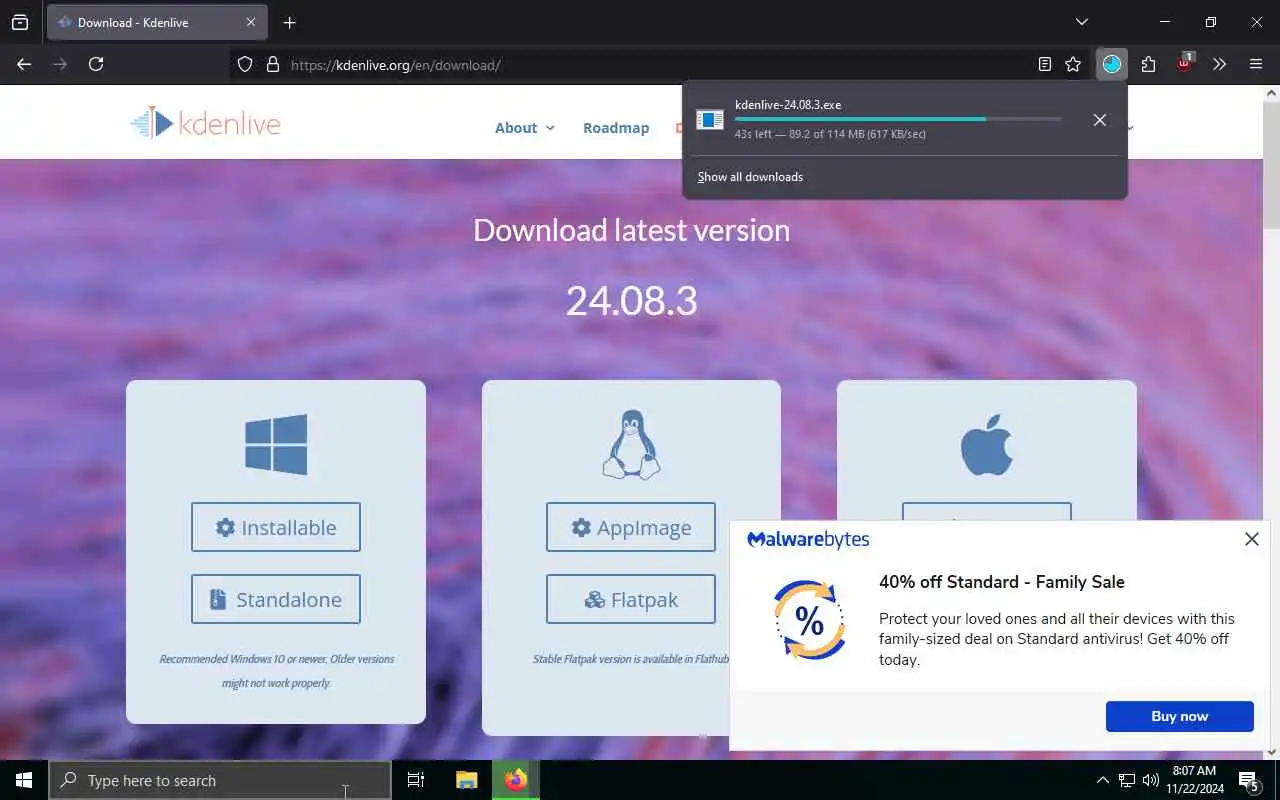This screenshot has height=800, width=1280.
Task: Click the scrollbar down arrow
Action: 1271,751
